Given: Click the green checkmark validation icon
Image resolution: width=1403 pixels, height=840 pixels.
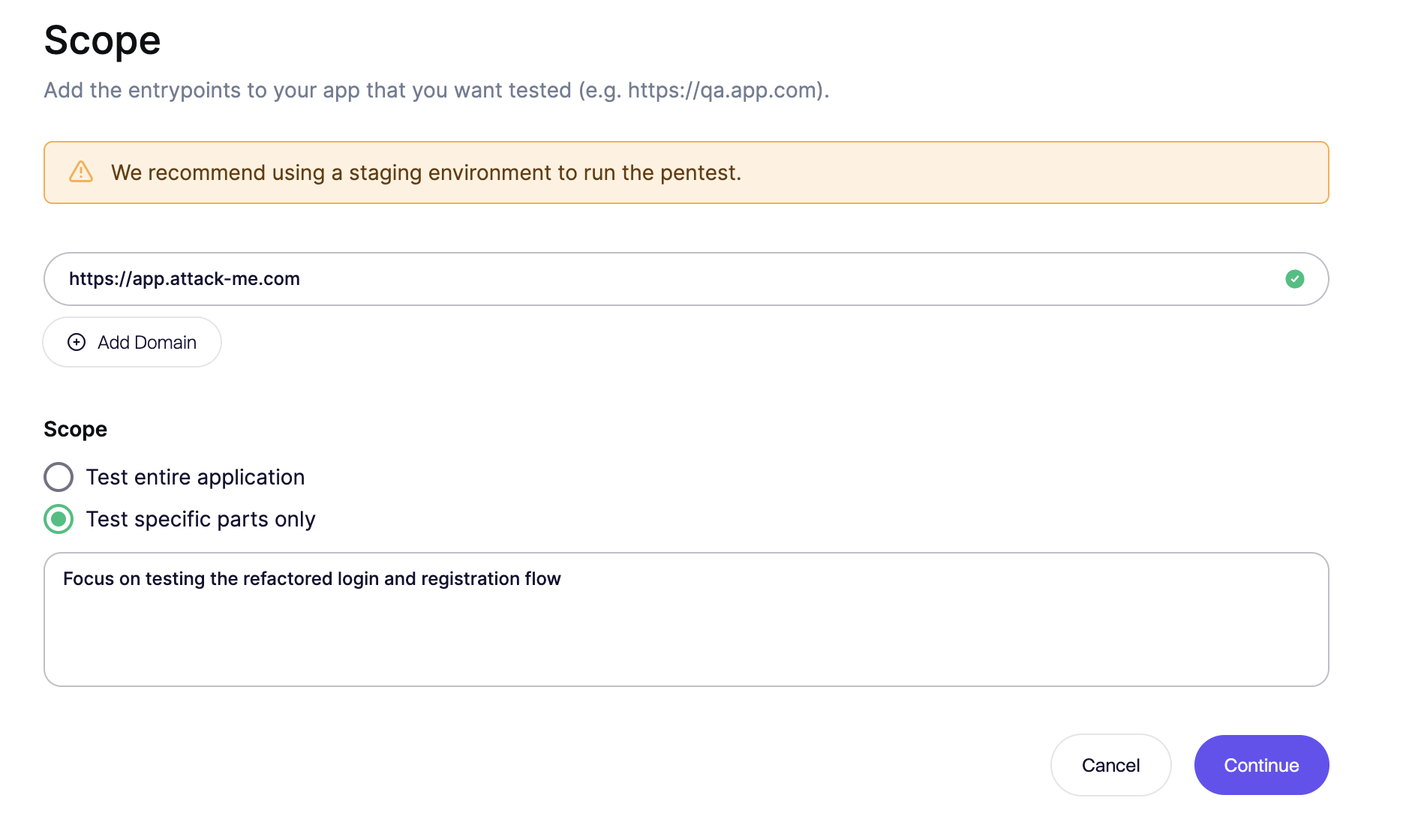Looking at the screenshot, I should tap(1294, 279).
